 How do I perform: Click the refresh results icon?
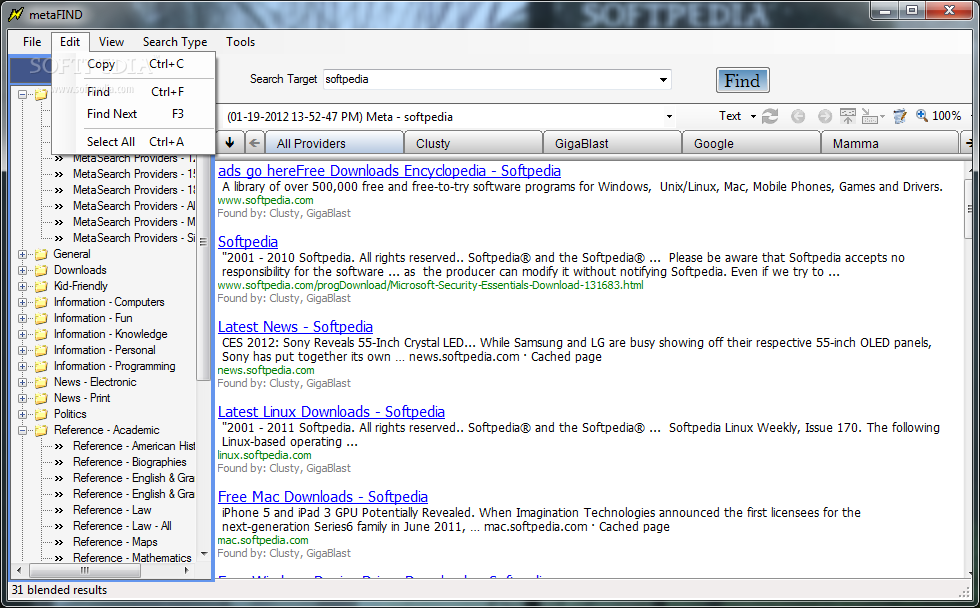coord(770,116)
